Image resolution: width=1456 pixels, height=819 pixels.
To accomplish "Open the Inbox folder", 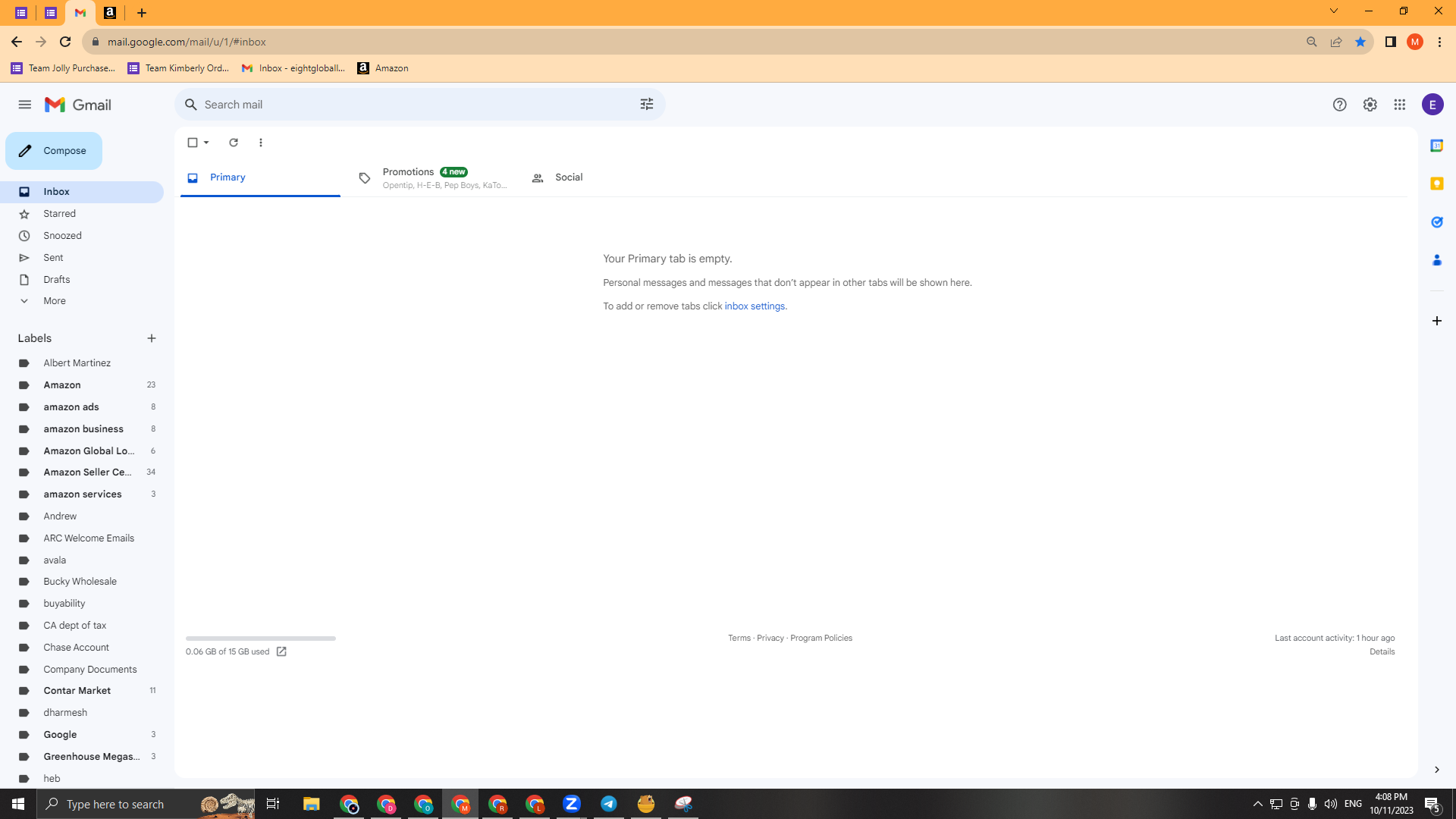I will [x=82, y=192].
